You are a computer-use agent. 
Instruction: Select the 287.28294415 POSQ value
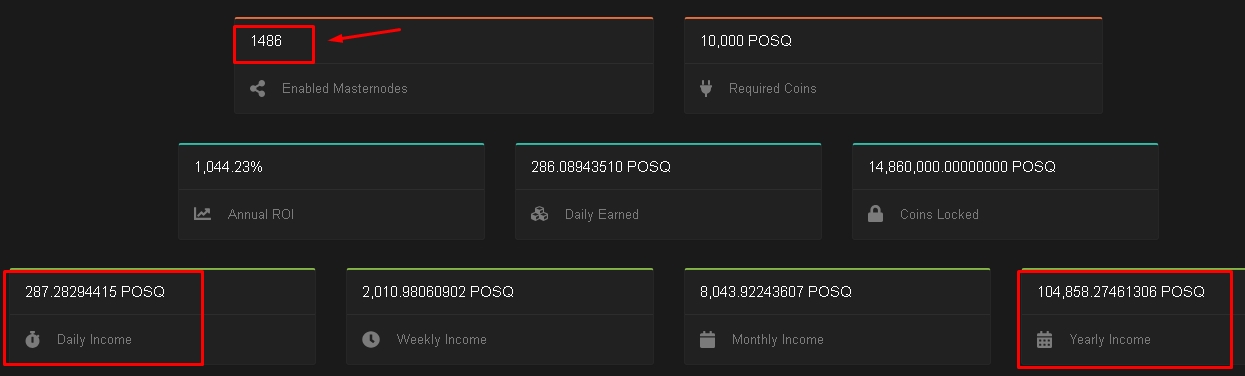pyautogui.click(x=95, y=292)
